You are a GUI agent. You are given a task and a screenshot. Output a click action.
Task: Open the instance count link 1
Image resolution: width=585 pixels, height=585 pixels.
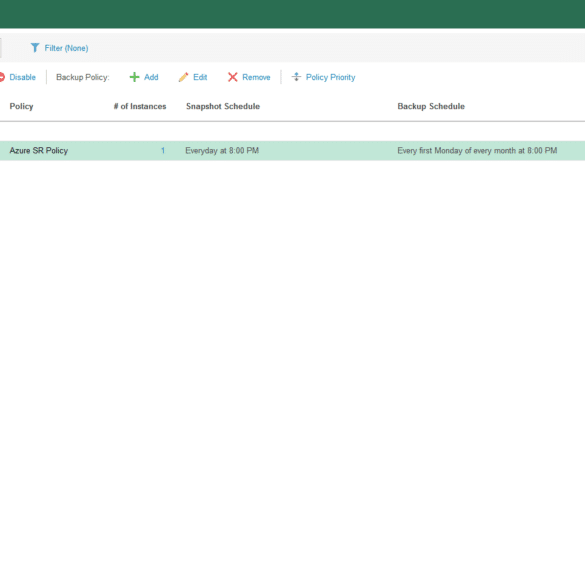click(x=163, y=151)
